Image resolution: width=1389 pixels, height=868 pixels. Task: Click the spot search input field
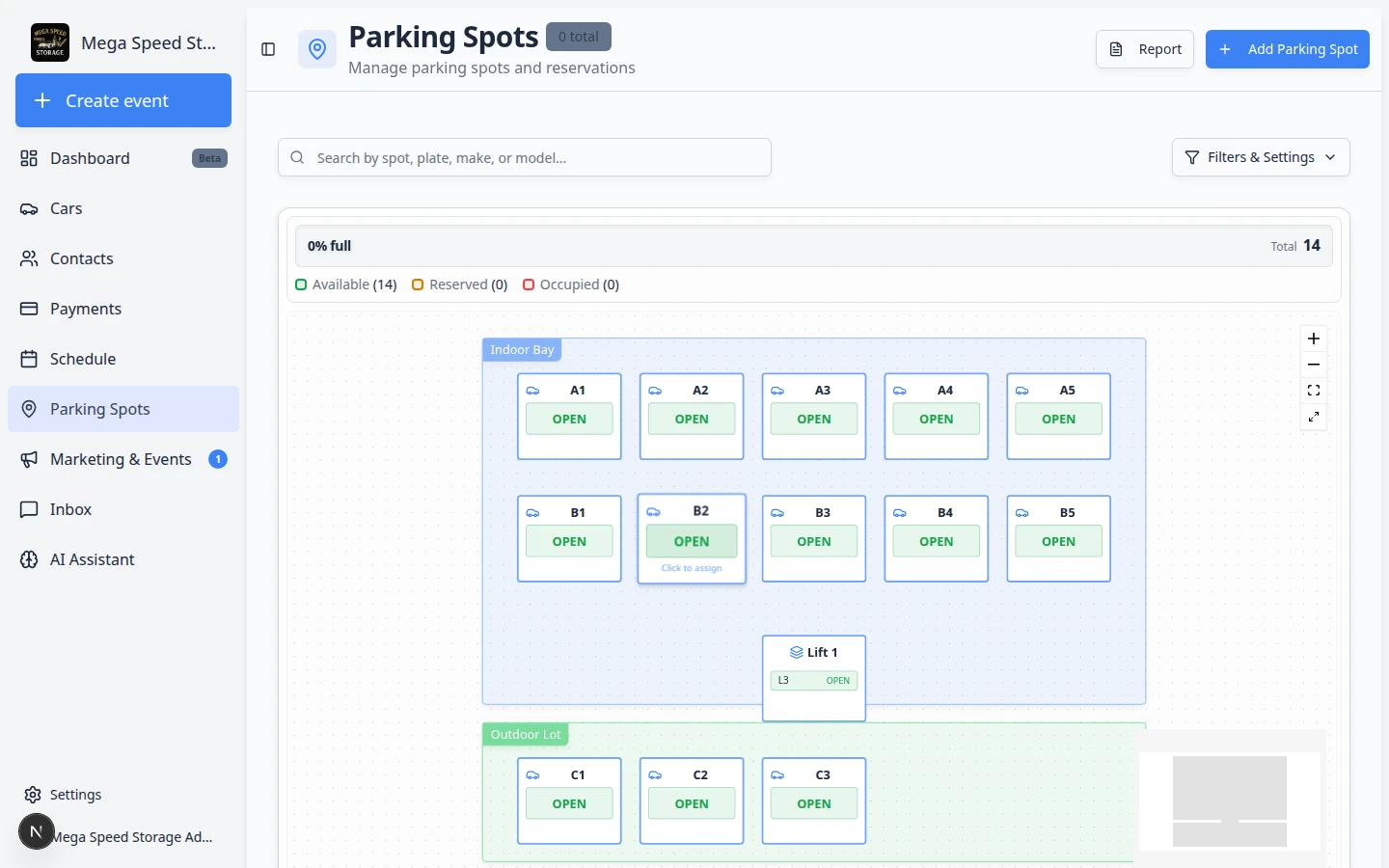click(525, 157)
